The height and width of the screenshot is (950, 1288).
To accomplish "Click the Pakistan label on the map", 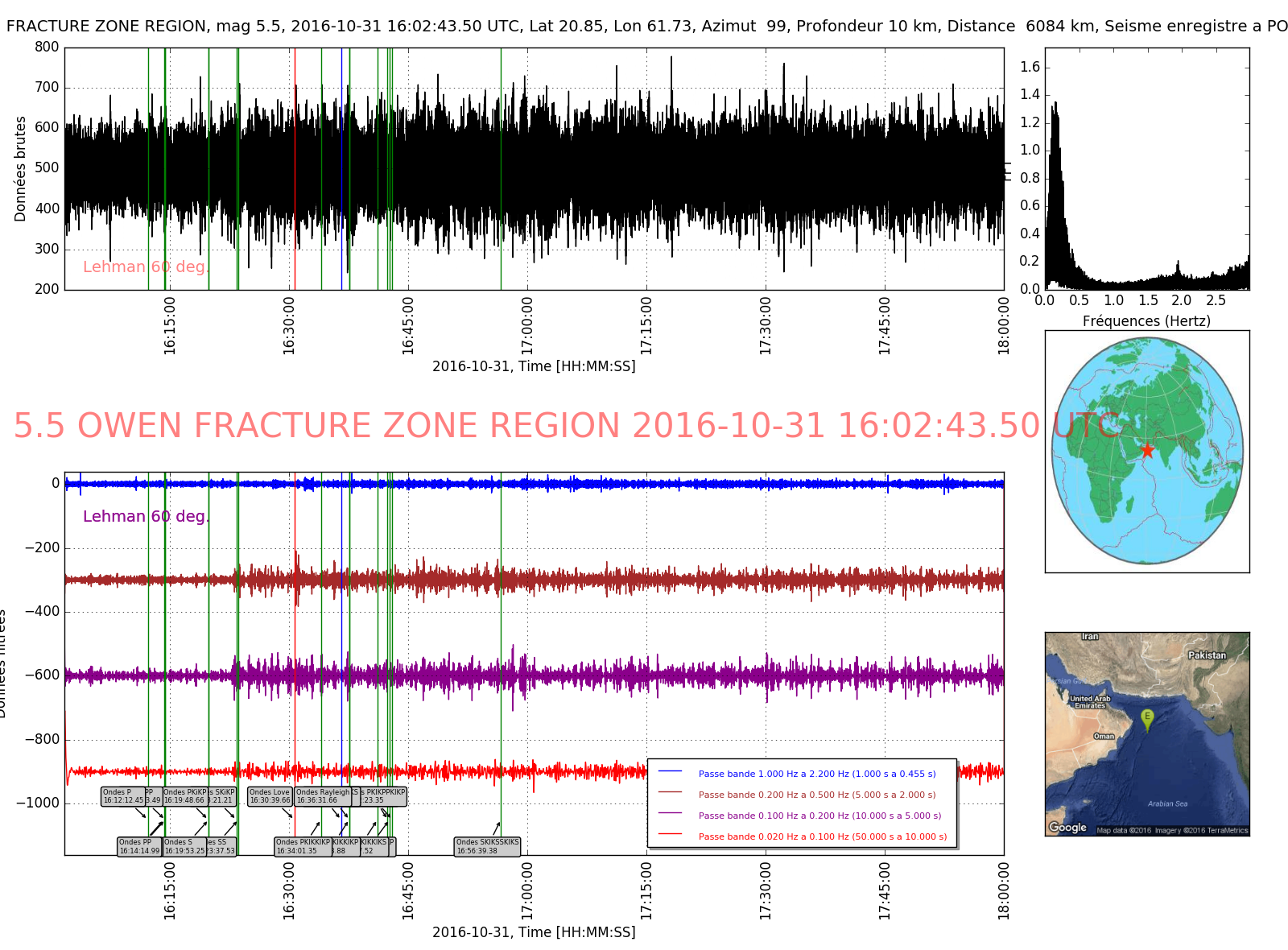I will tap(1207, 655).
